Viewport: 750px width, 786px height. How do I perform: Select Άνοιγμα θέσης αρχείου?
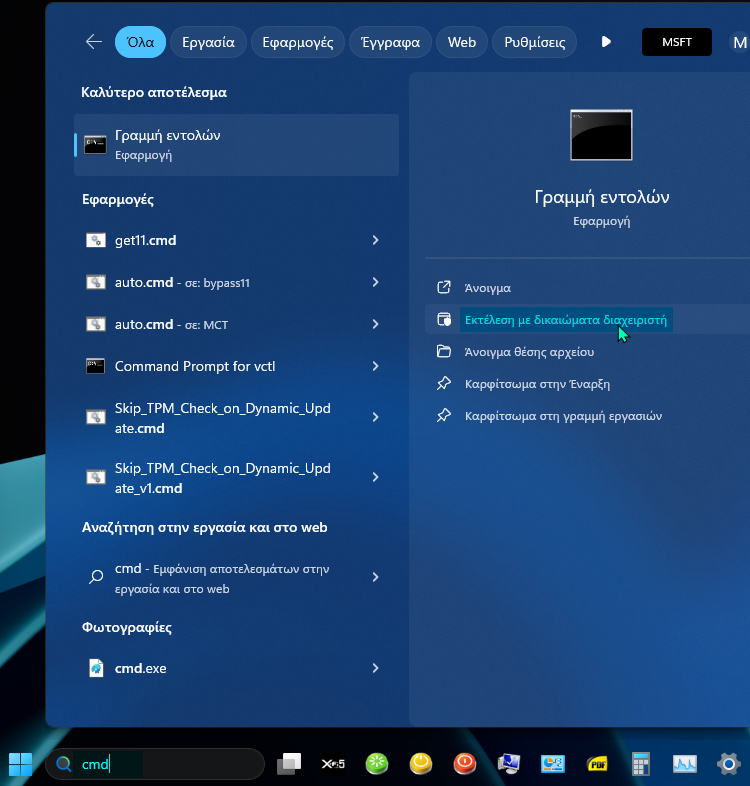529,352
